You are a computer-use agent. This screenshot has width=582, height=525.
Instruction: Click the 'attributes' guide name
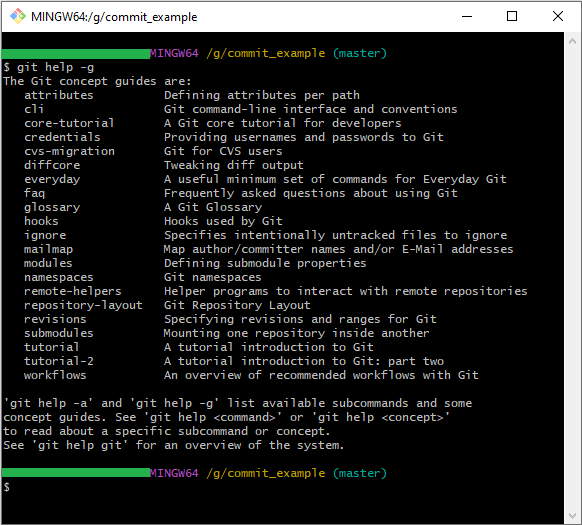(59, 95)
